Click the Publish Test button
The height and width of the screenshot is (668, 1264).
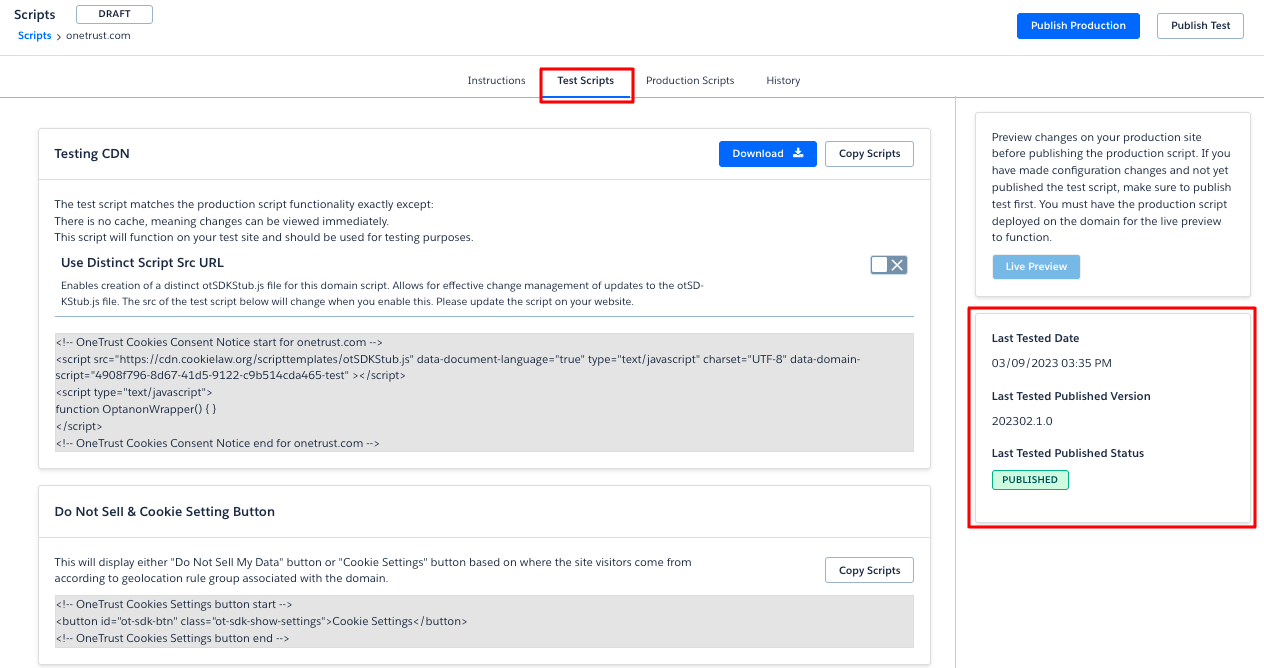(1199, 26)
